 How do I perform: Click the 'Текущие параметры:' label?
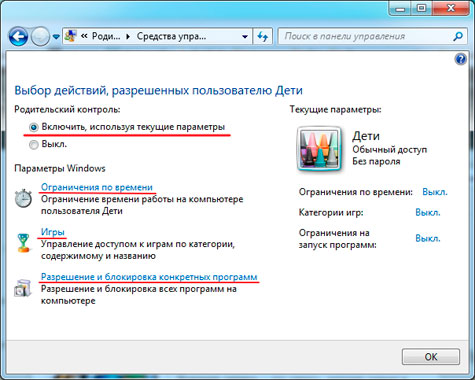coord(335,109)
